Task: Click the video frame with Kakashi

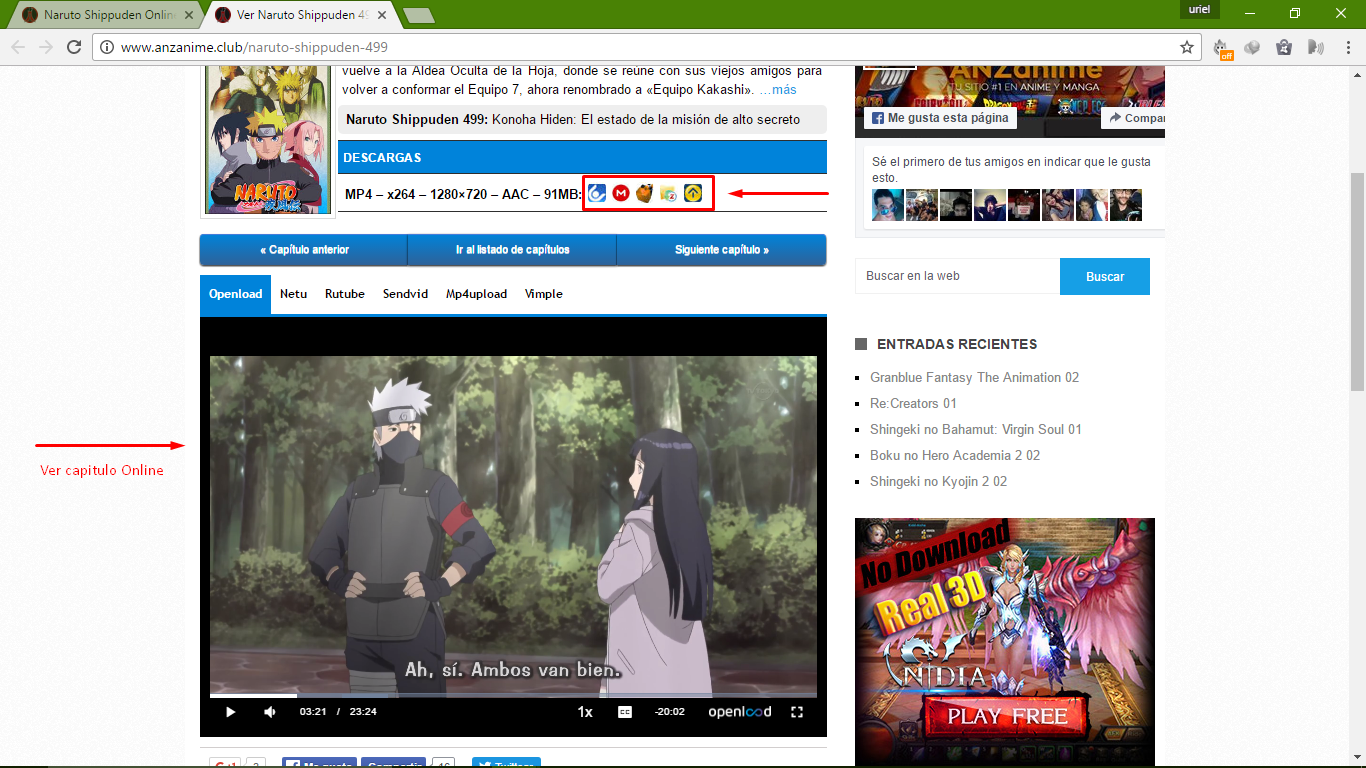Action: pyautogui.click(x=513, y=524)
